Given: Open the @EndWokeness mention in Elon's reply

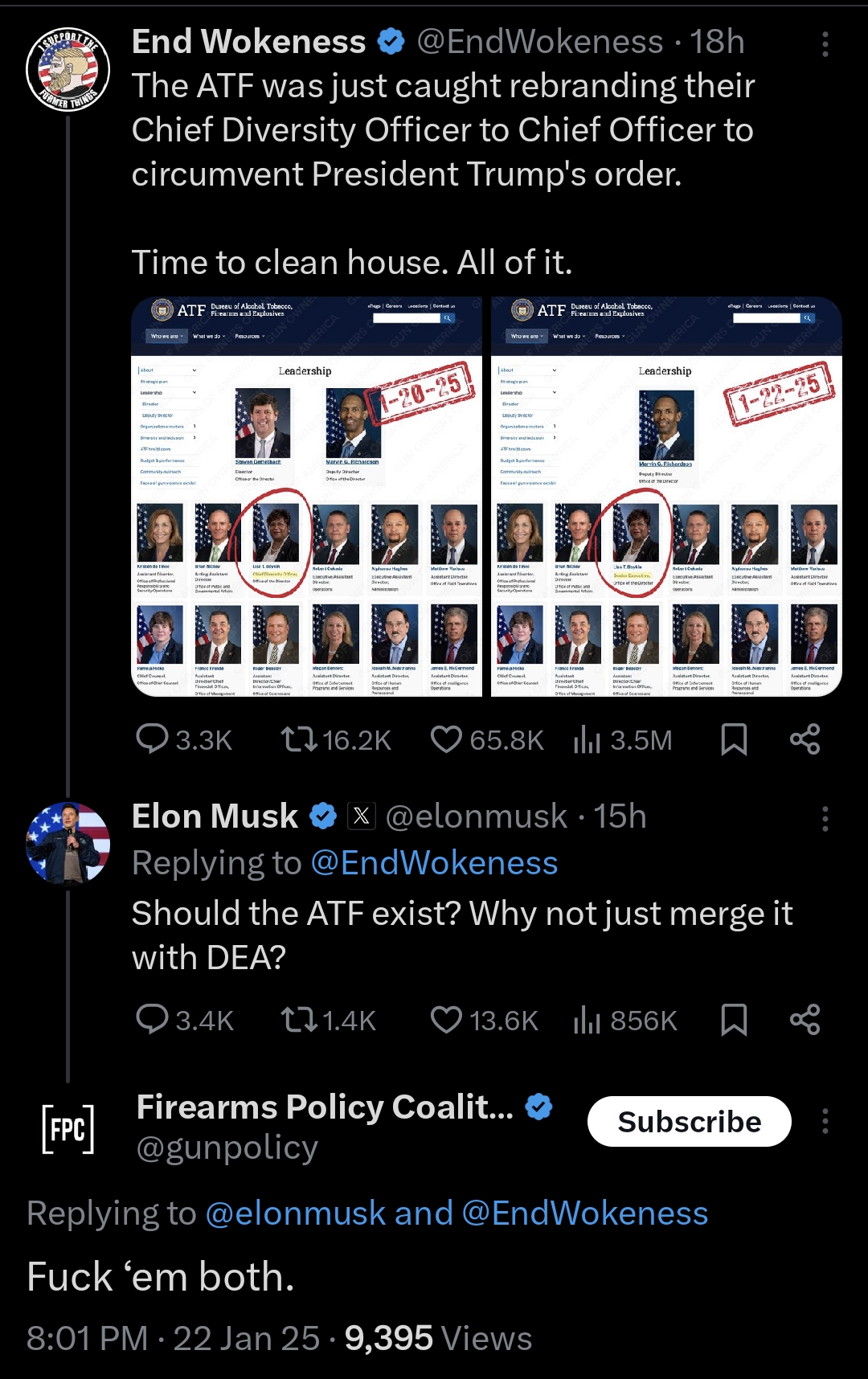Looking at the screenshot, I should pyautogui.click(x=434, y=863).
